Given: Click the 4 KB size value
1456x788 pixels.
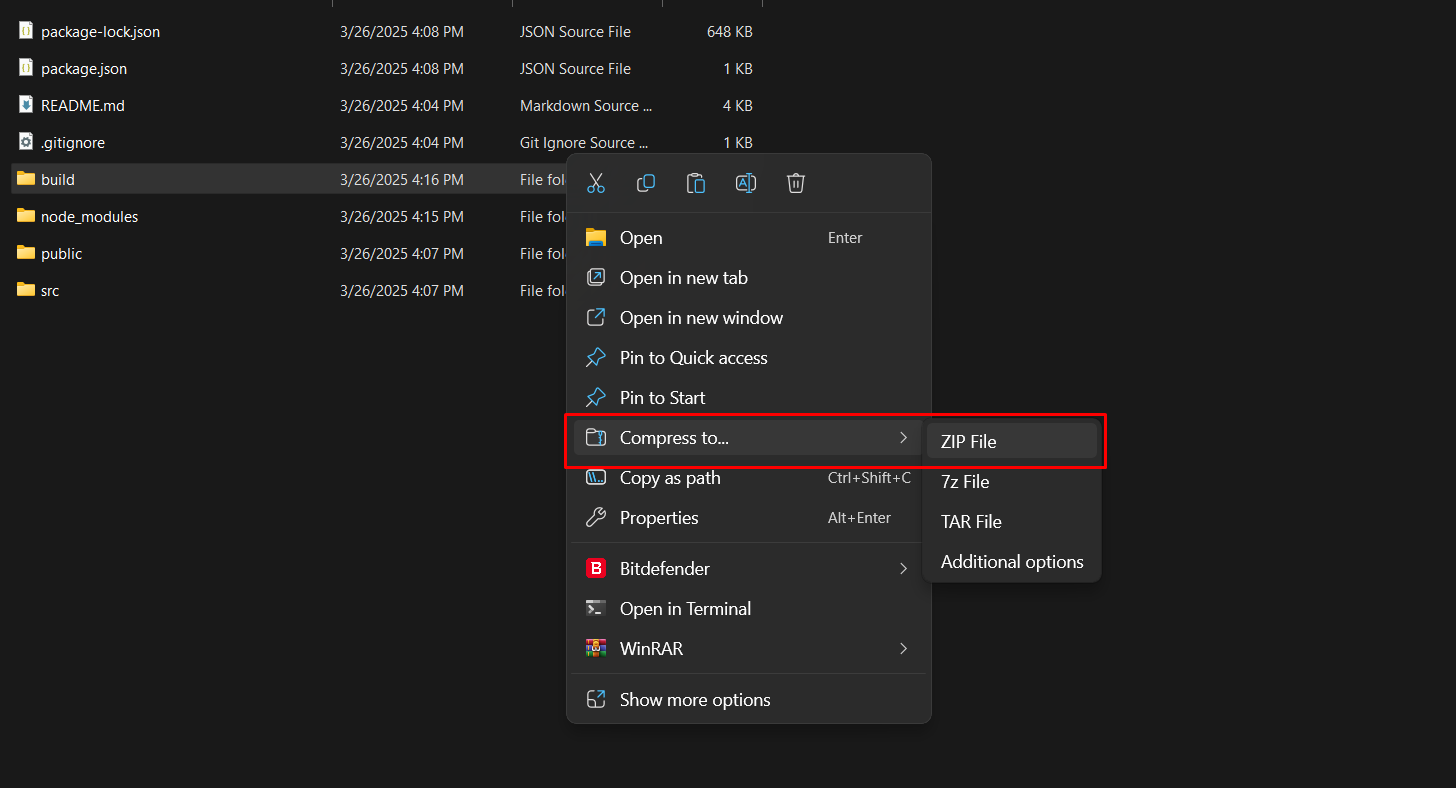Looking at the screenshot, I should [738, 106].
